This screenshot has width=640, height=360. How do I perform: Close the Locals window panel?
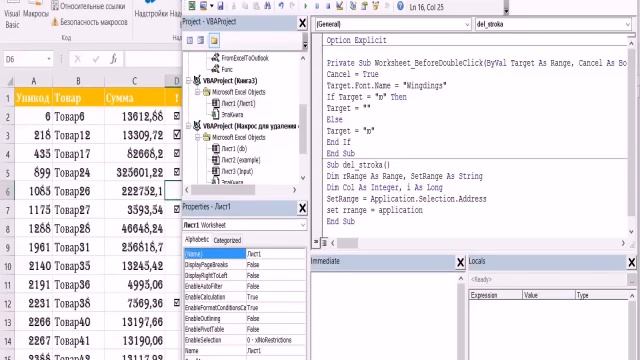[x=631, y=262]
